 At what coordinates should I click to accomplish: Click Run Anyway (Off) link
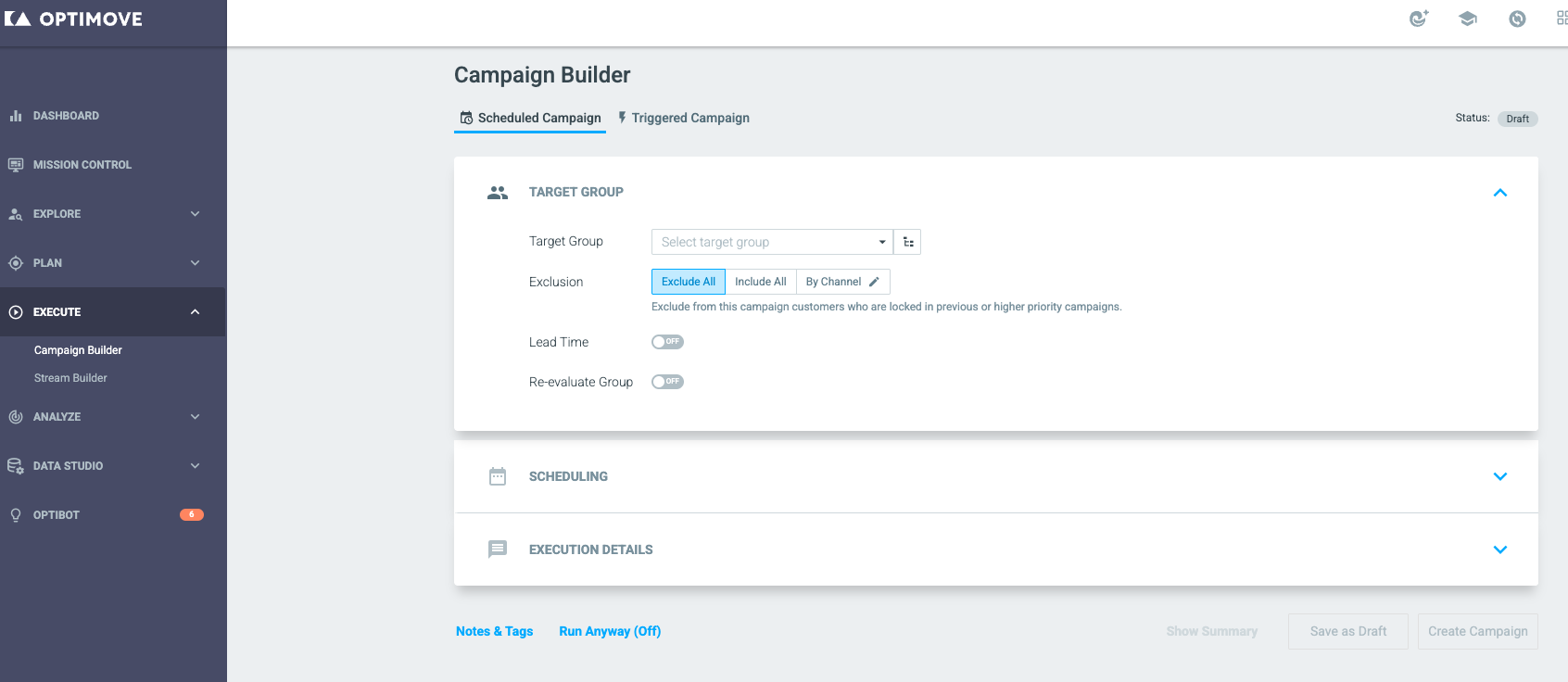click(x=610, y=631)
